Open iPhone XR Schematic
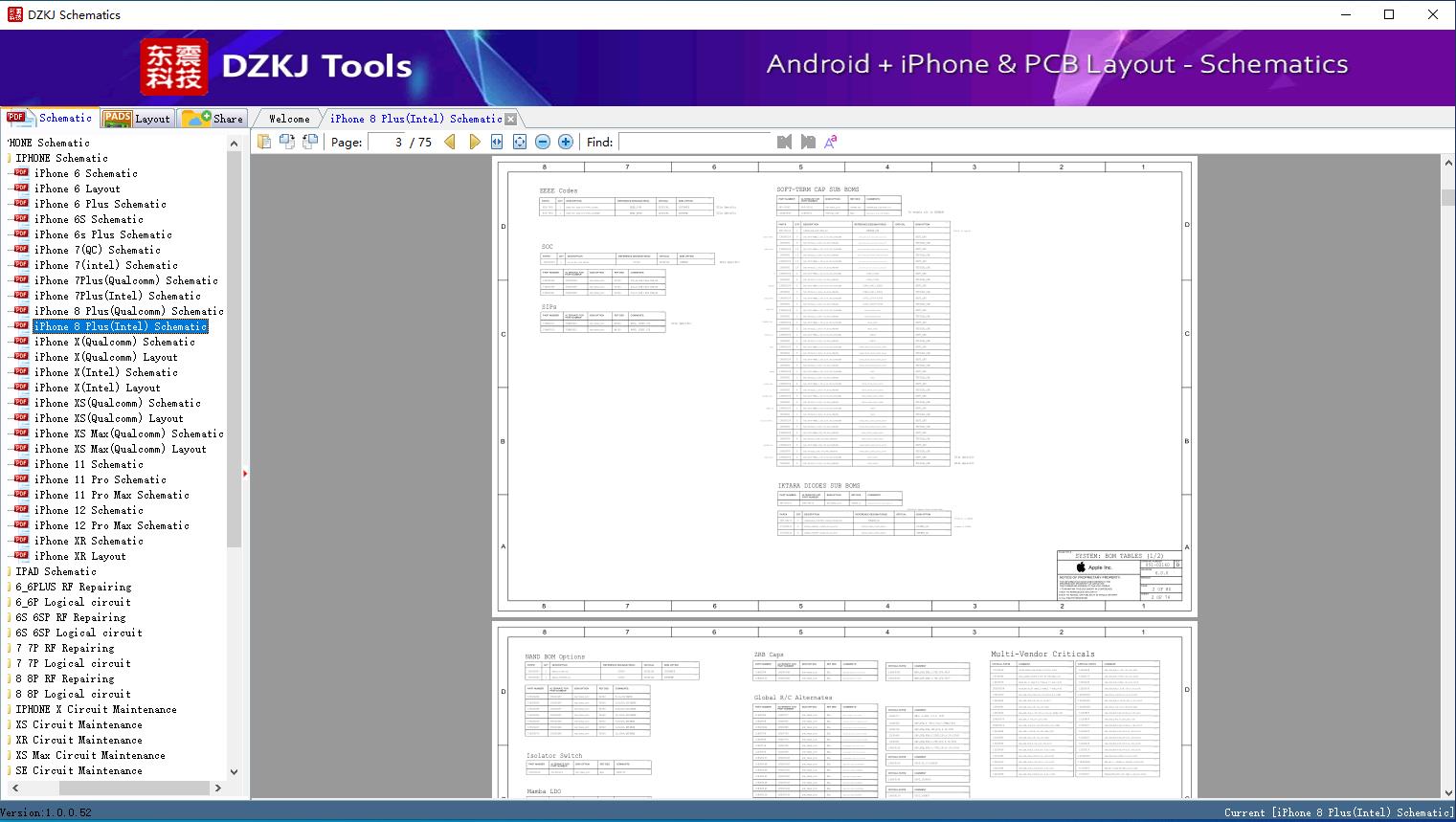Image resolution: width=1456 pixels, height=822 pixels. [89, 541]
